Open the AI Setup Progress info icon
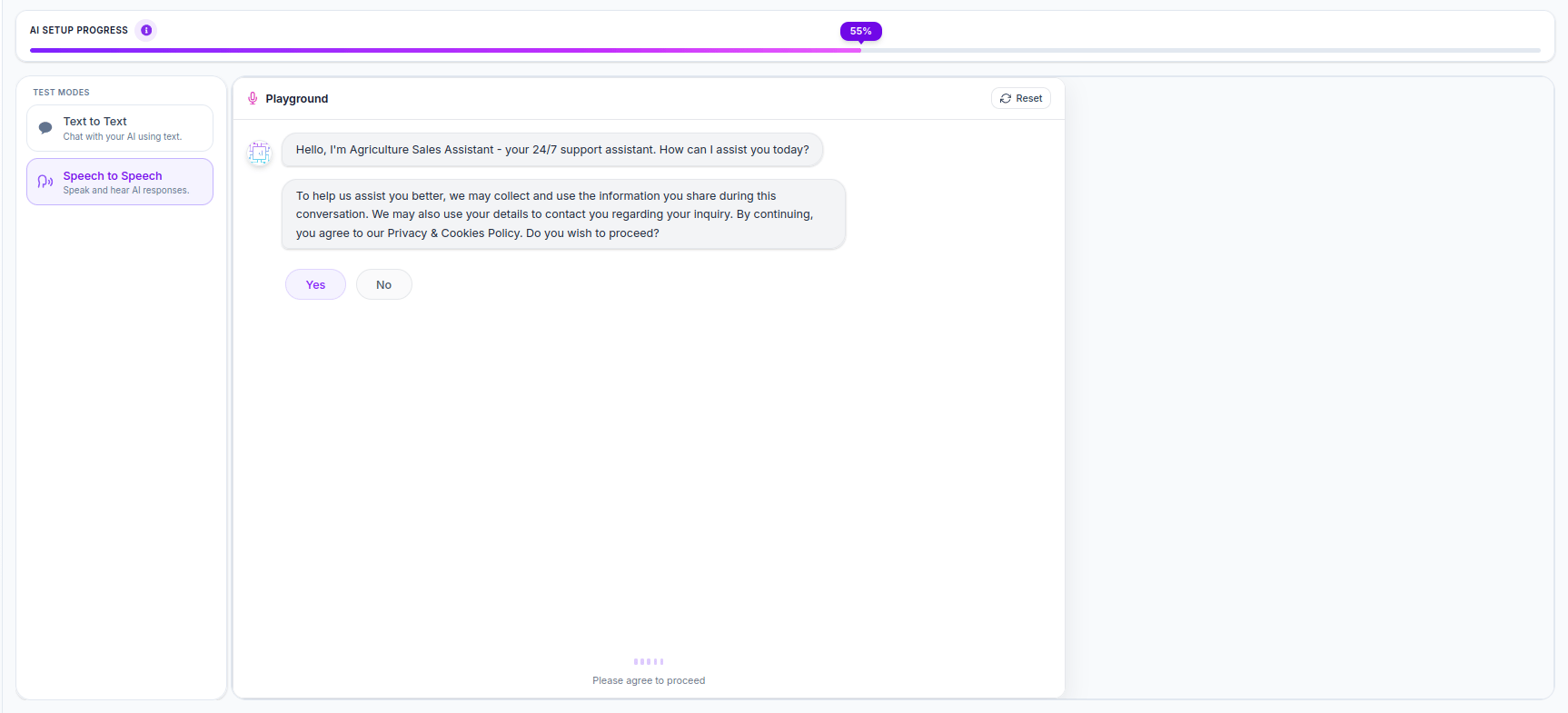 (146, 30)
